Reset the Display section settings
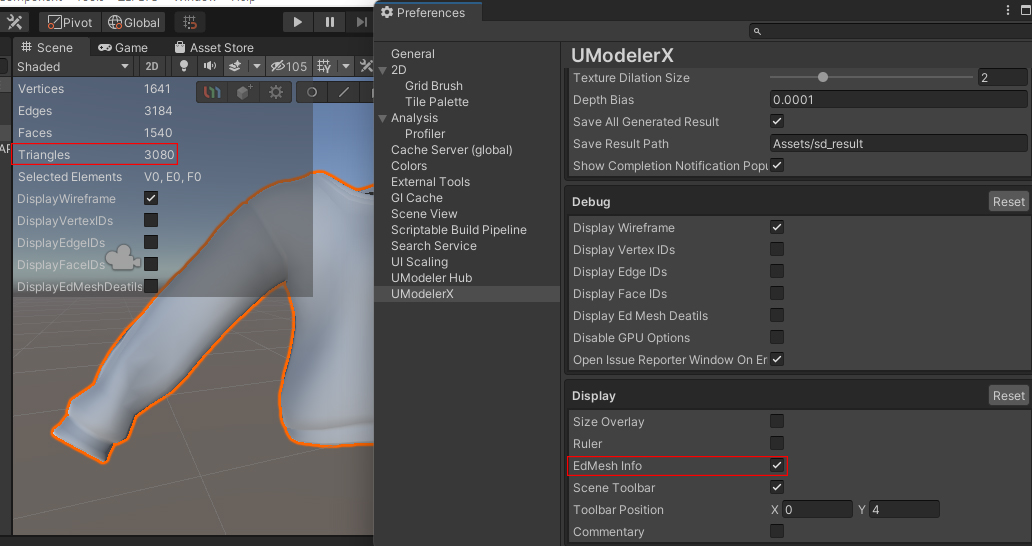The image size is (1032, 546). click(x=1008, y=395)
